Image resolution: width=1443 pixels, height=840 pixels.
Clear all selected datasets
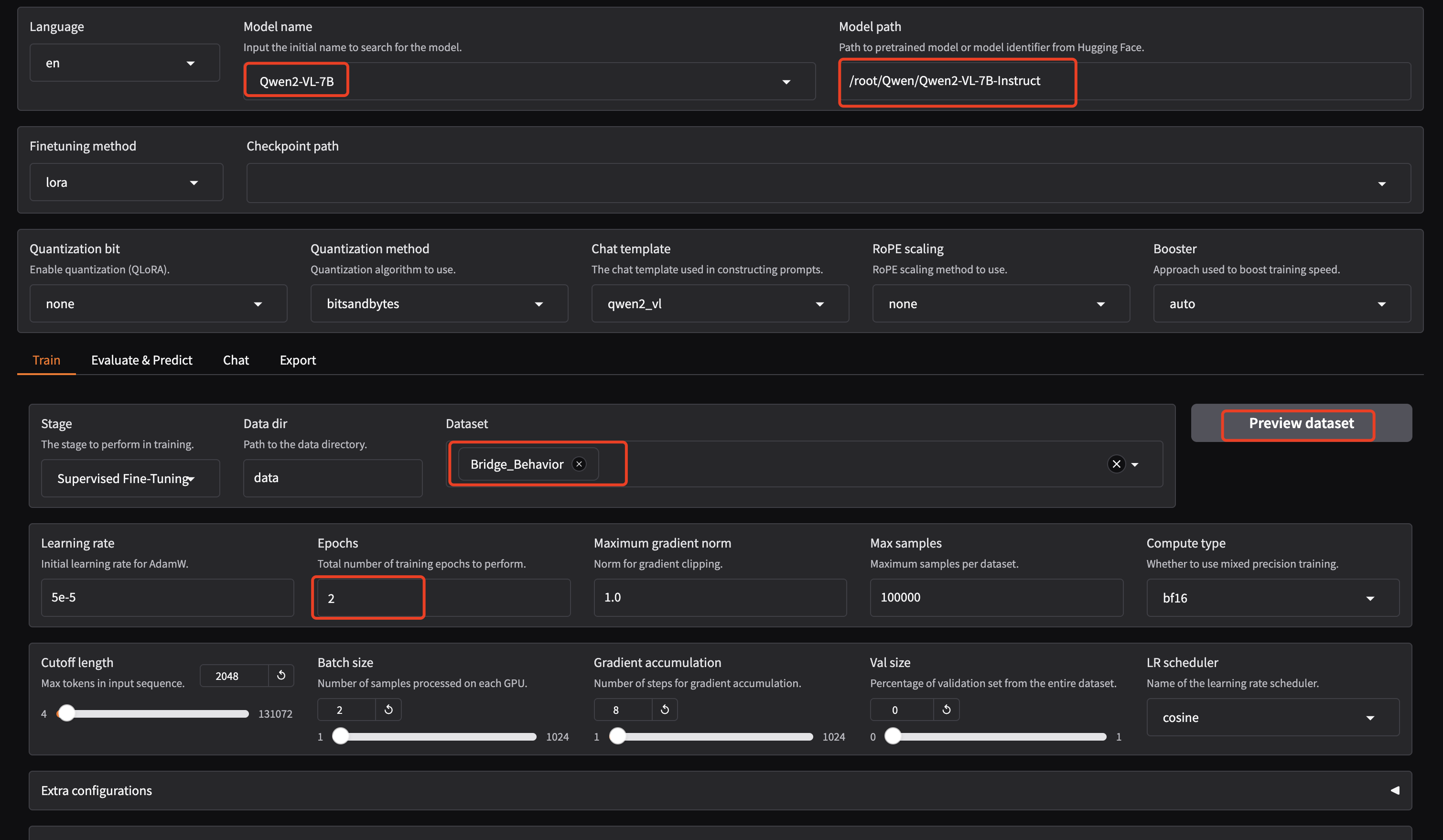1116,464
